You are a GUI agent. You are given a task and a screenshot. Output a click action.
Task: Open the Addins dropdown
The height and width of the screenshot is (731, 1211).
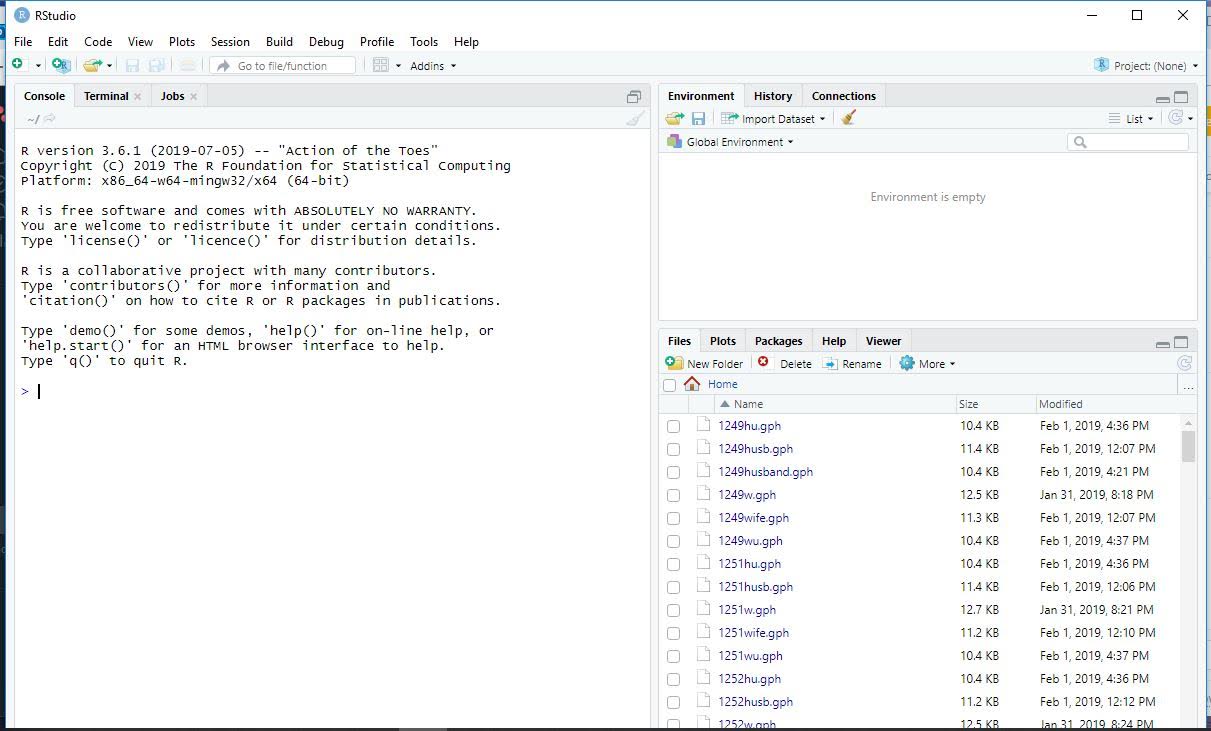click(433, 66)
